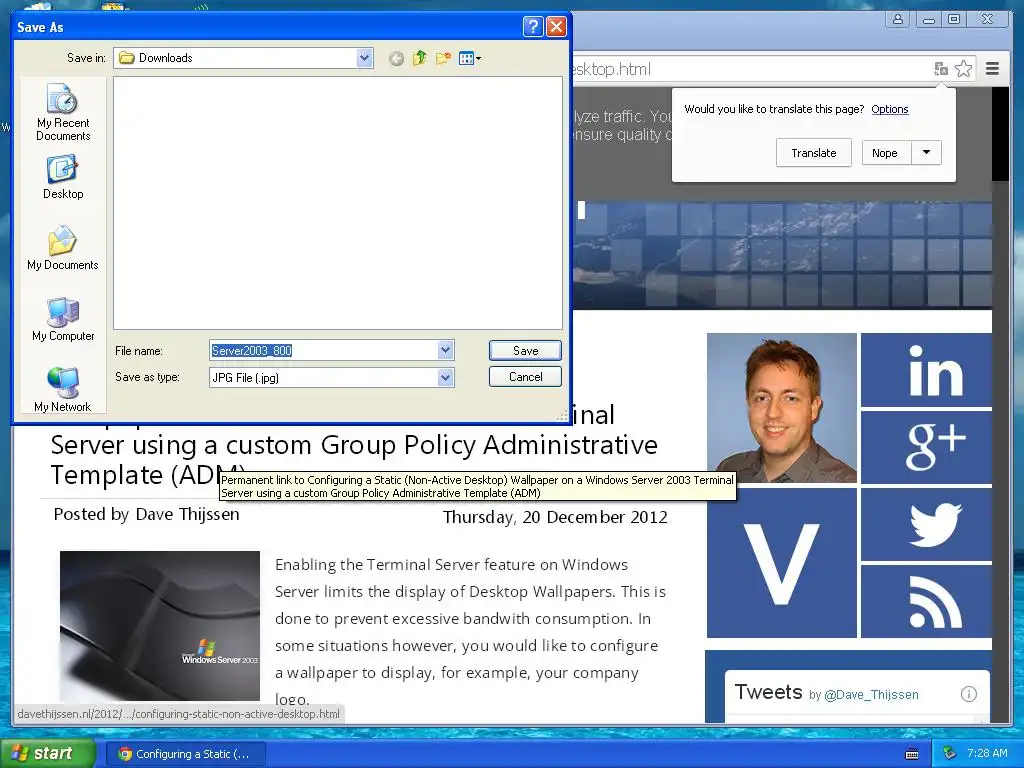Open dropdown arrow next to Nope
The height and width of the screenshot is (768, 1024).
[926, 153]
